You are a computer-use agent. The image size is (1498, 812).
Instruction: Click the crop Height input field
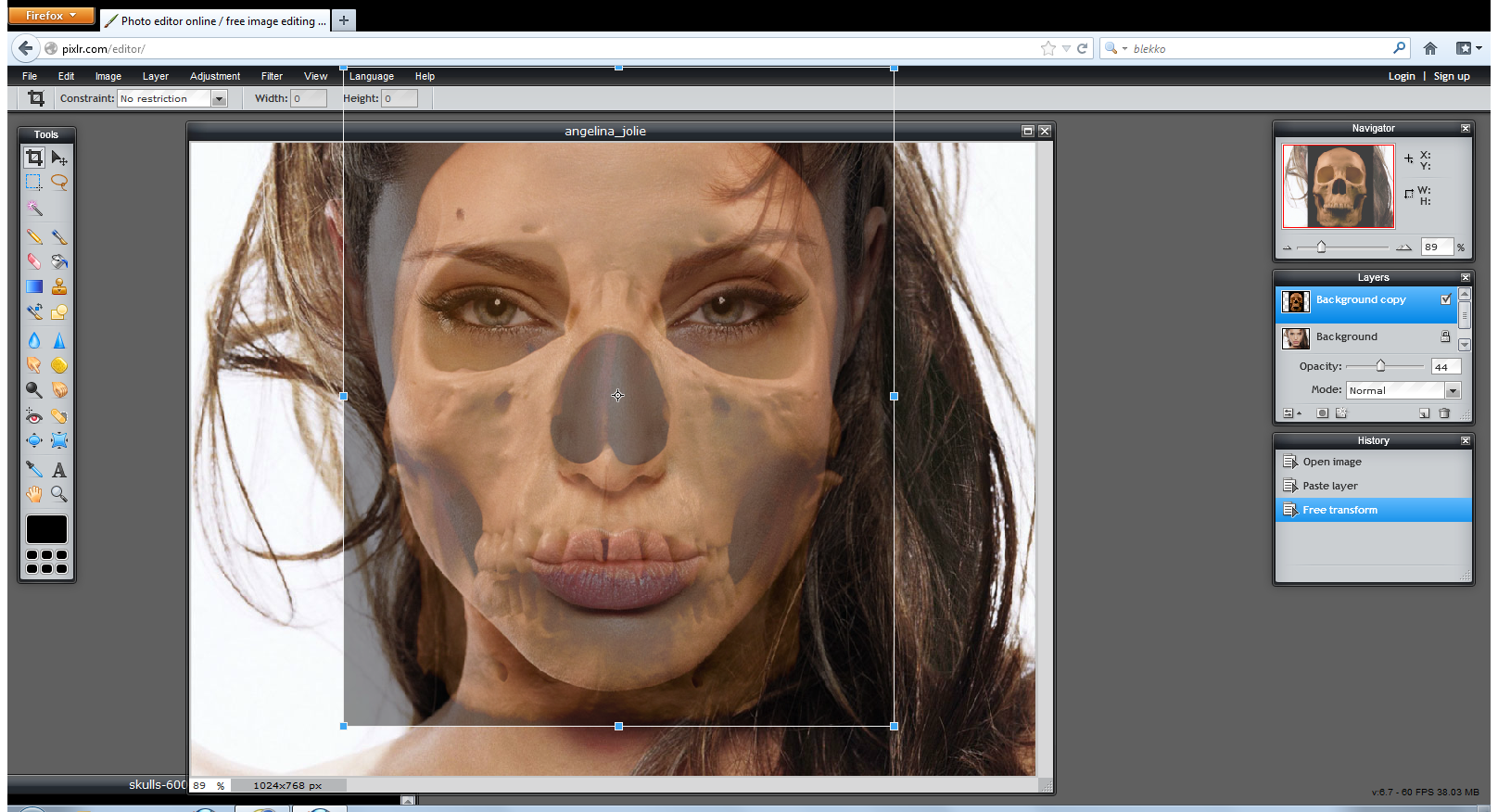[x=400, y=98]
